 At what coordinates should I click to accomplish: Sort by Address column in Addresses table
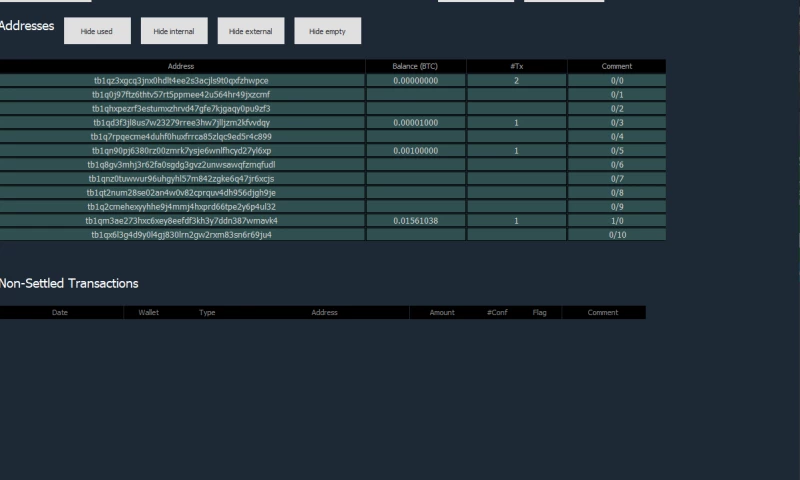click(181, 66)
